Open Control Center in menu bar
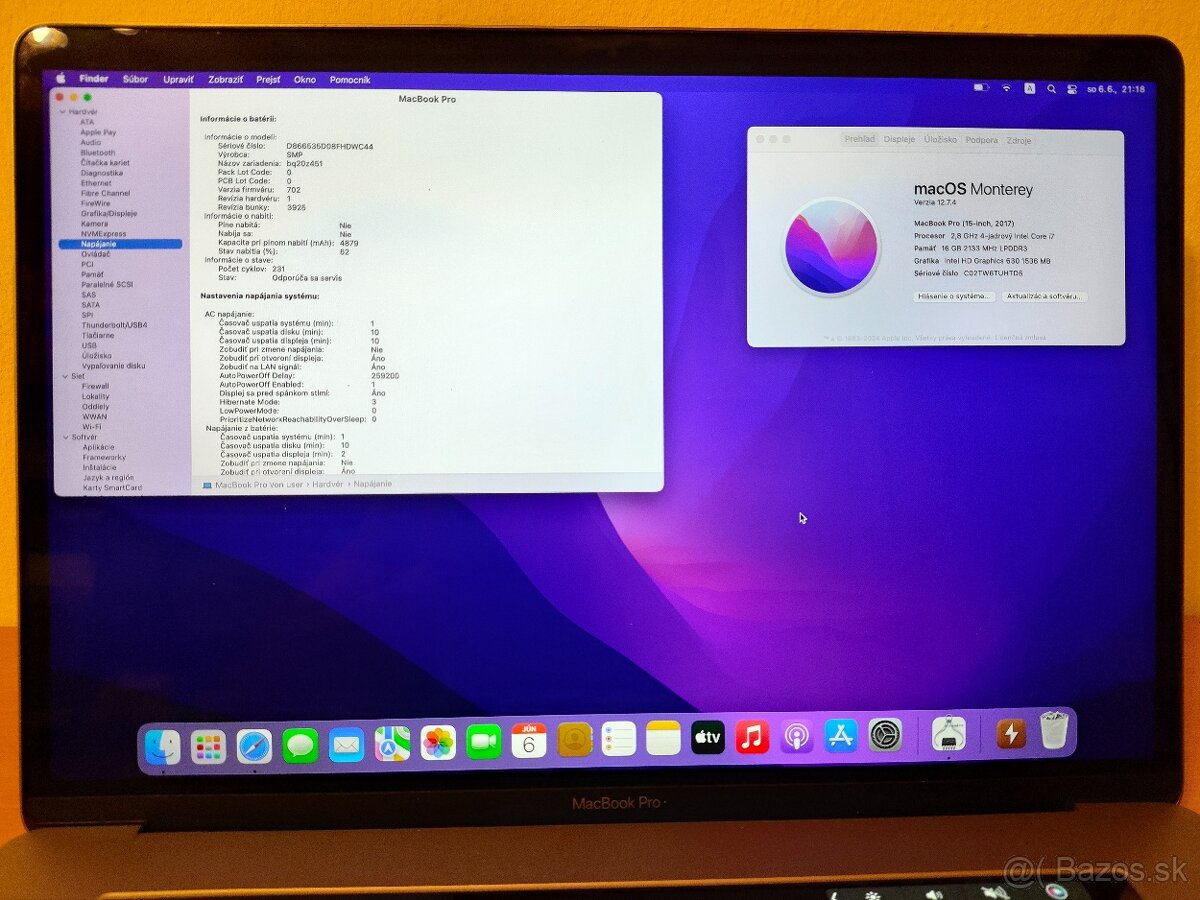This screenshot has height=900, width=1200. (x=1072, y=89)
